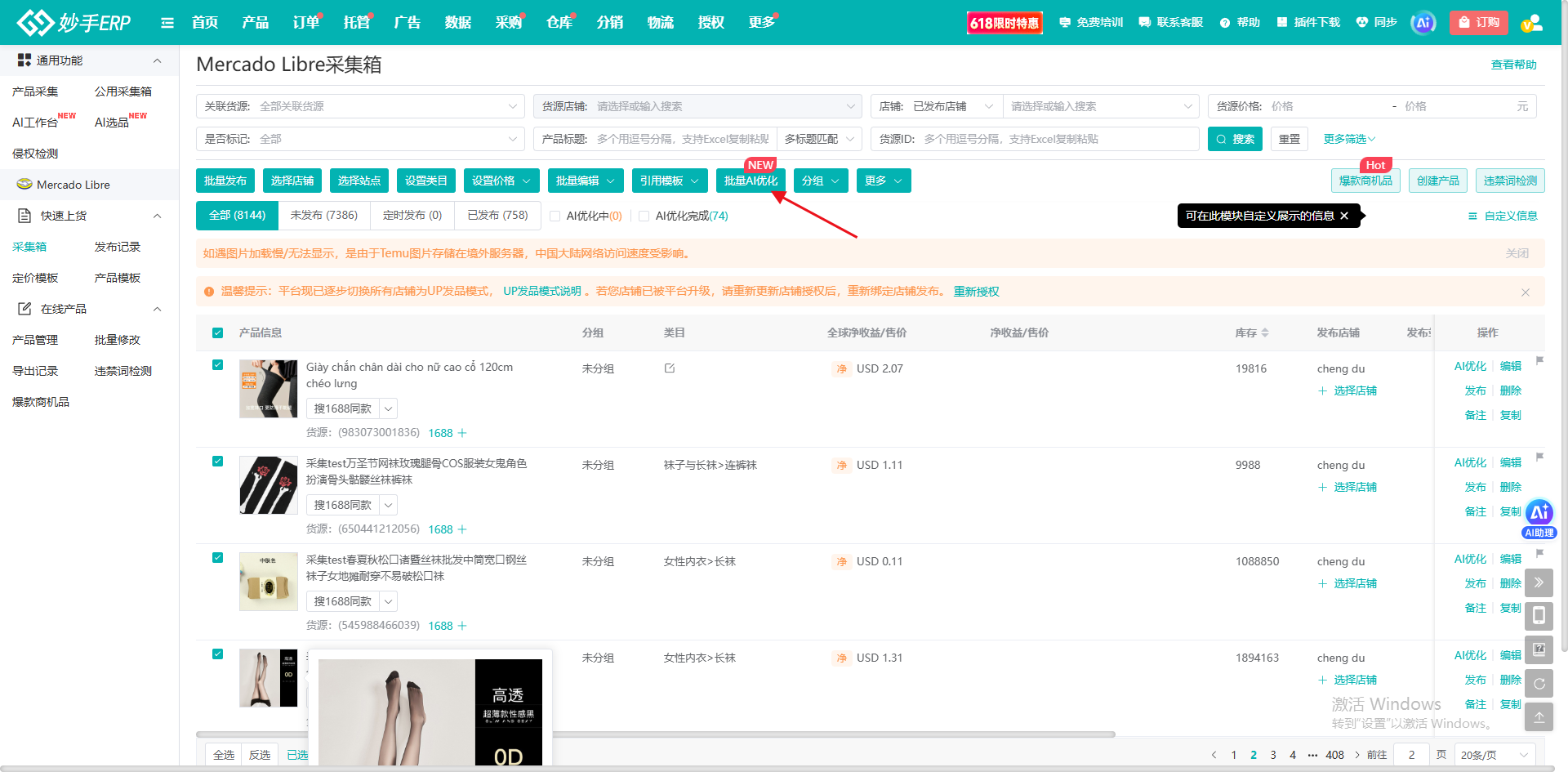Click the back-to-top arrow icon
1568x772 pixels.
(1539, 717)
